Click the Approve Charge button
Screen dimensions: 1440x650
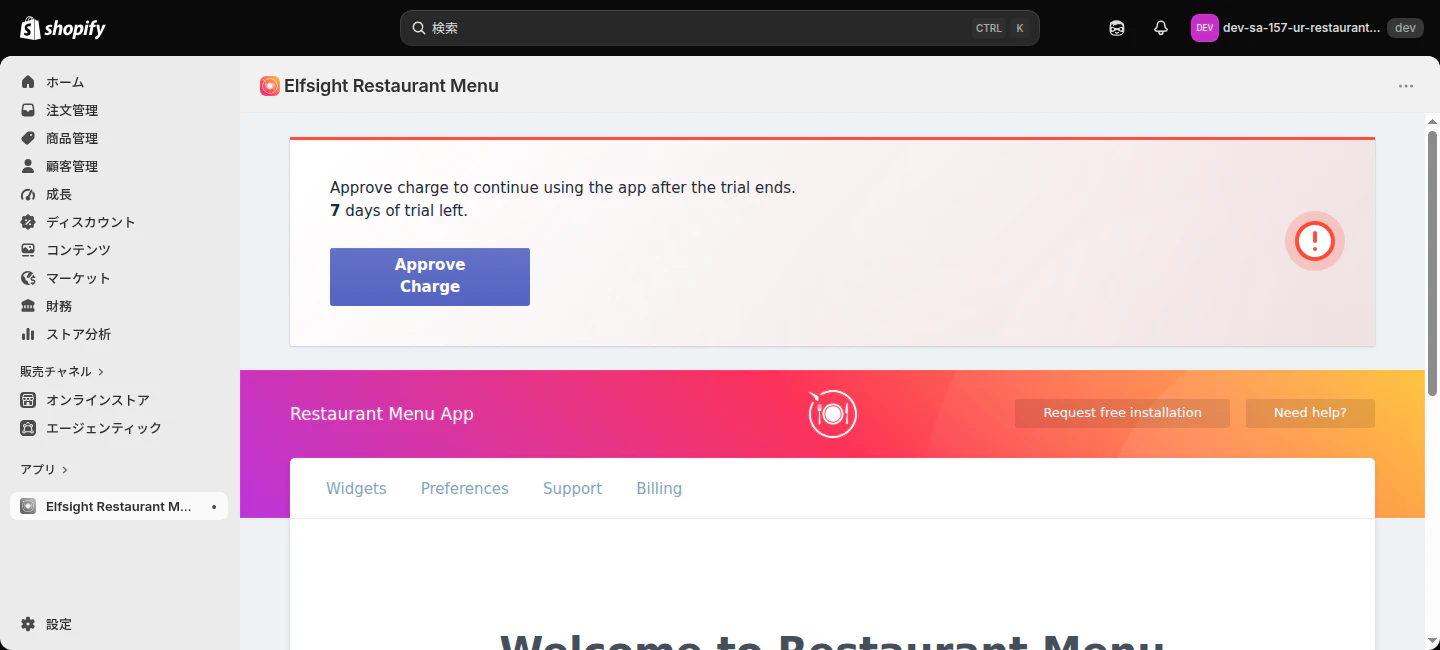(430, 277)
